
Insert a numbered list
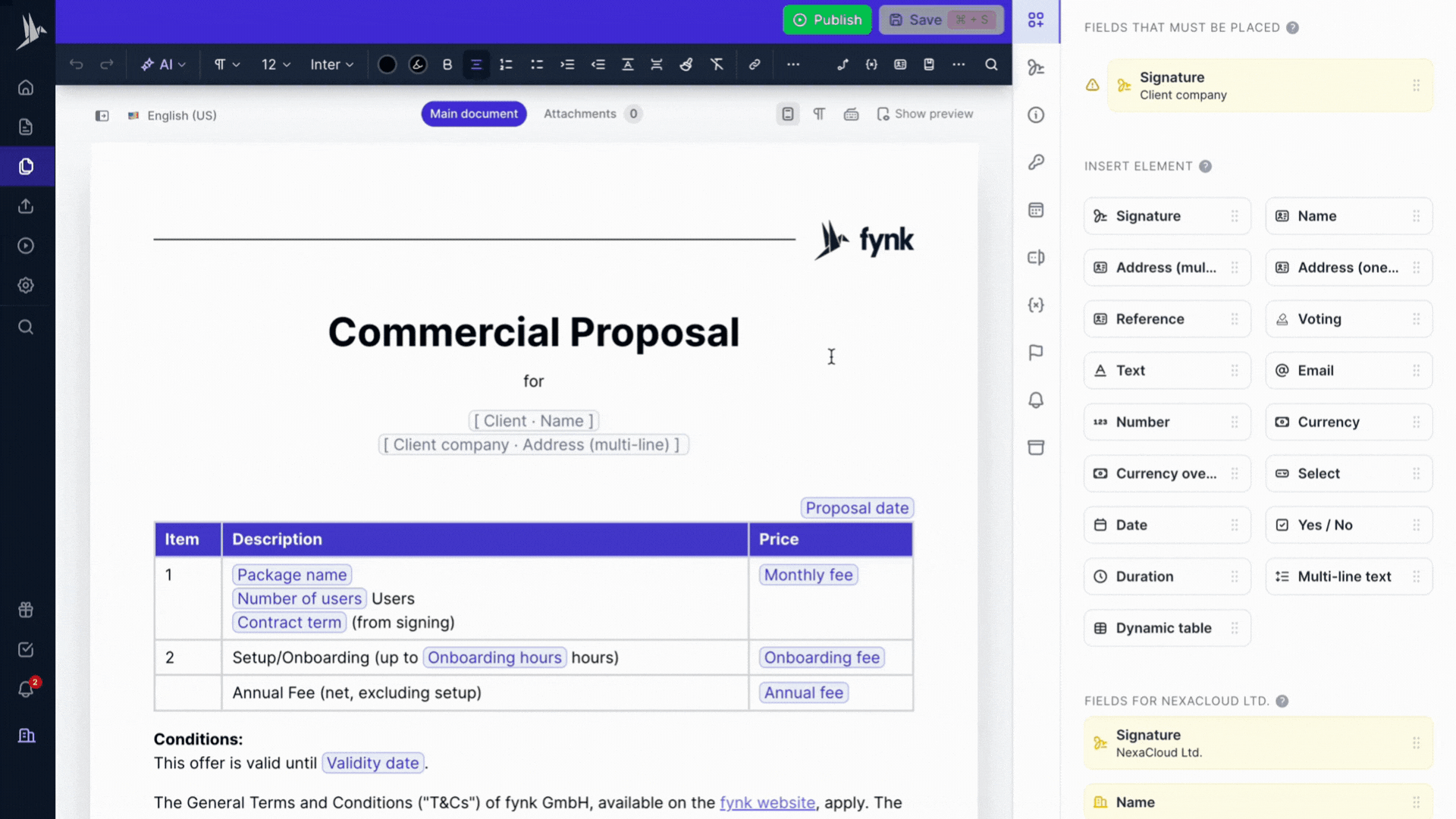click(x=506, y=64)
